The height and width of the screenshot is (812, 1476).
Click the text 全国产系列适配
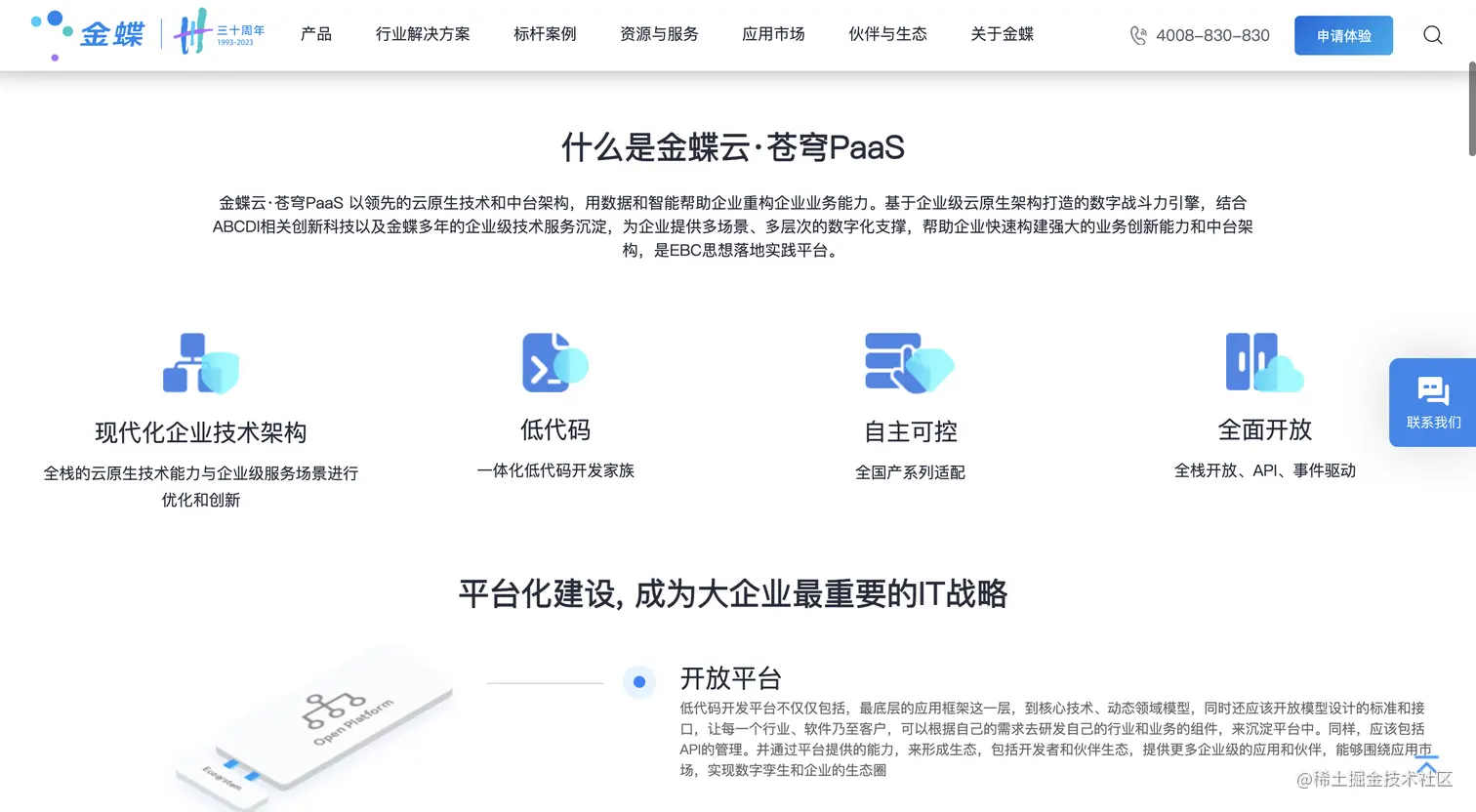pos(910,472)
